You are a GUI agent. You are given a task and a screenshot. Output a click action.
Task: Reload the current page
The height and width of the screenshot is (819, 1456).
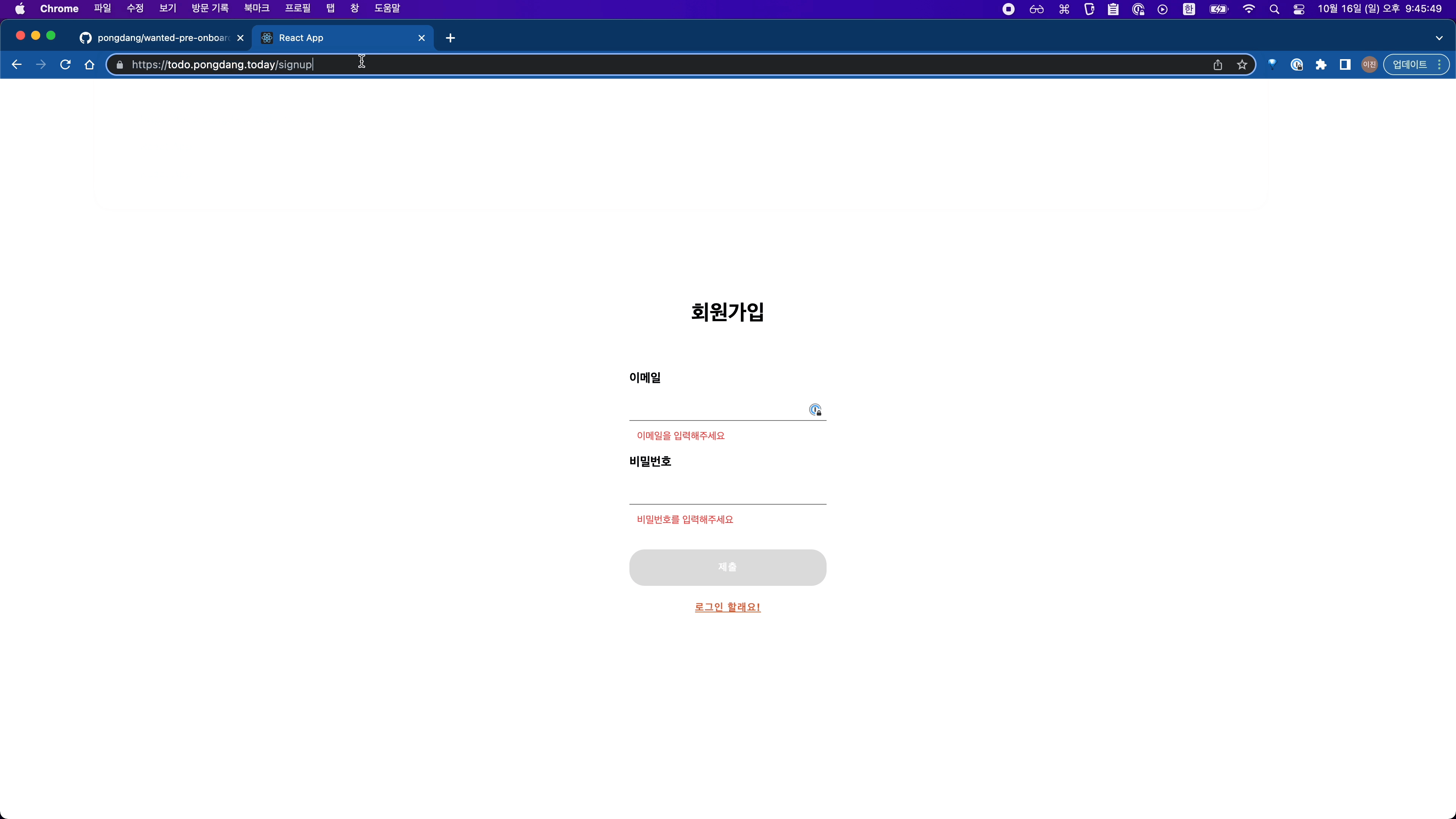pyautogui.click(x=66, y=64)
